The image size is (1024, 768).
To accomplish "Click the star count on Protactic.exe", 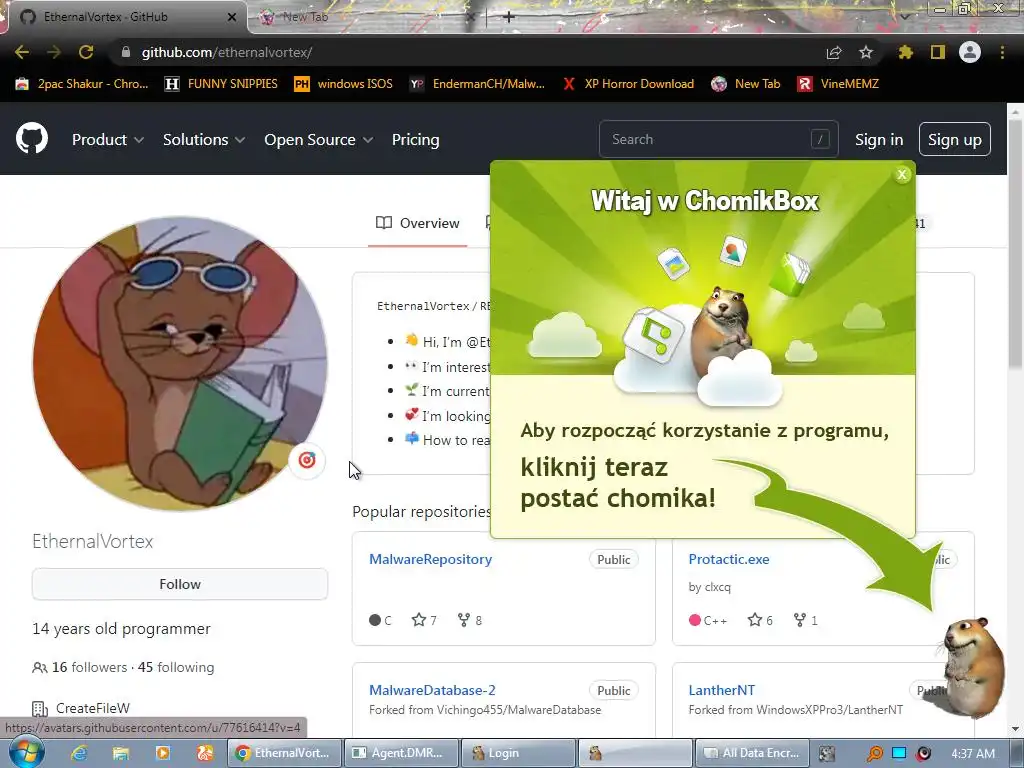I will tap(760, 620).
